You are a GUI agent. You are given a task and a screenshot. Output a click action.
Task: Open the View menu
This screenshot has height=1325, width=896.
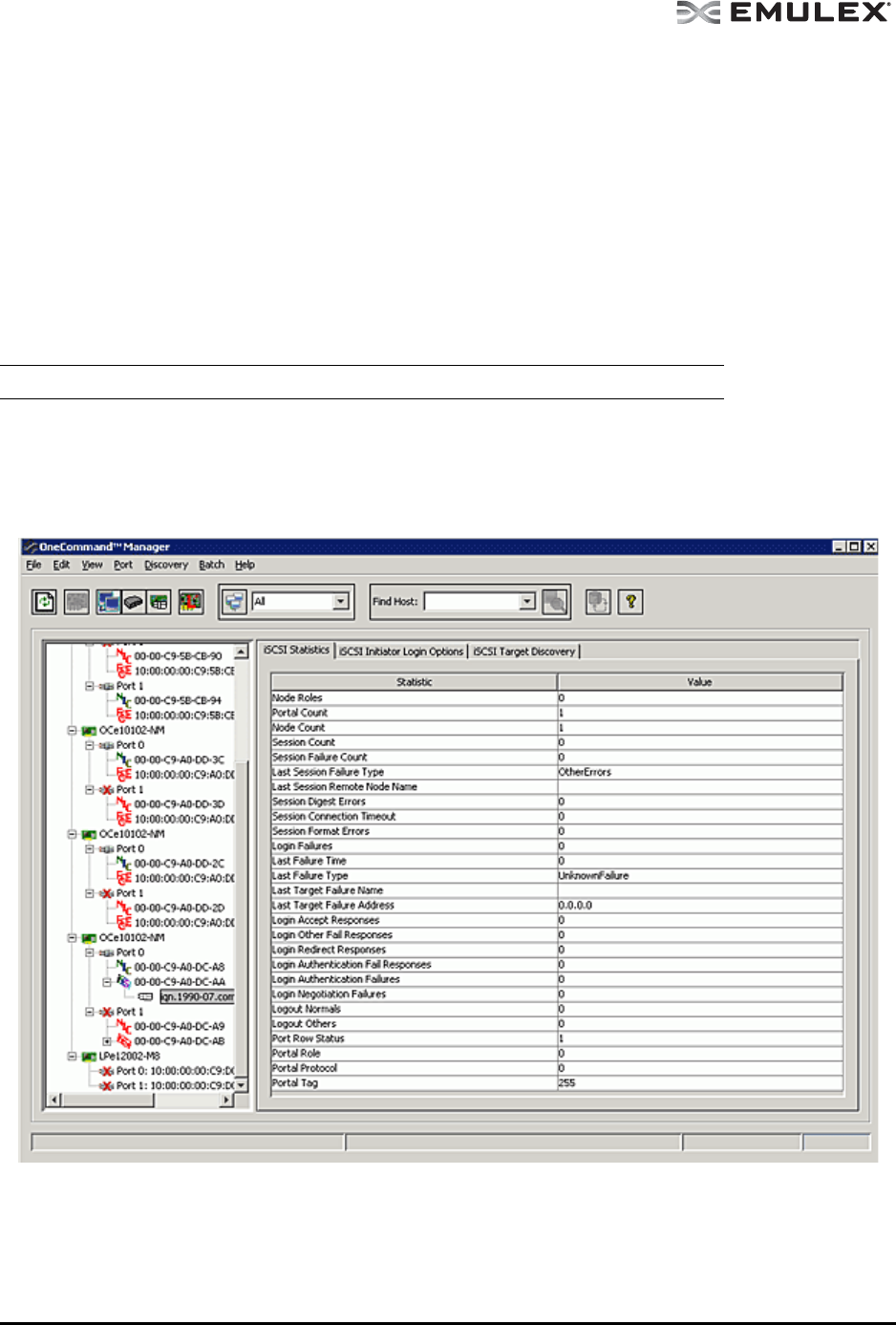(92, 565)
